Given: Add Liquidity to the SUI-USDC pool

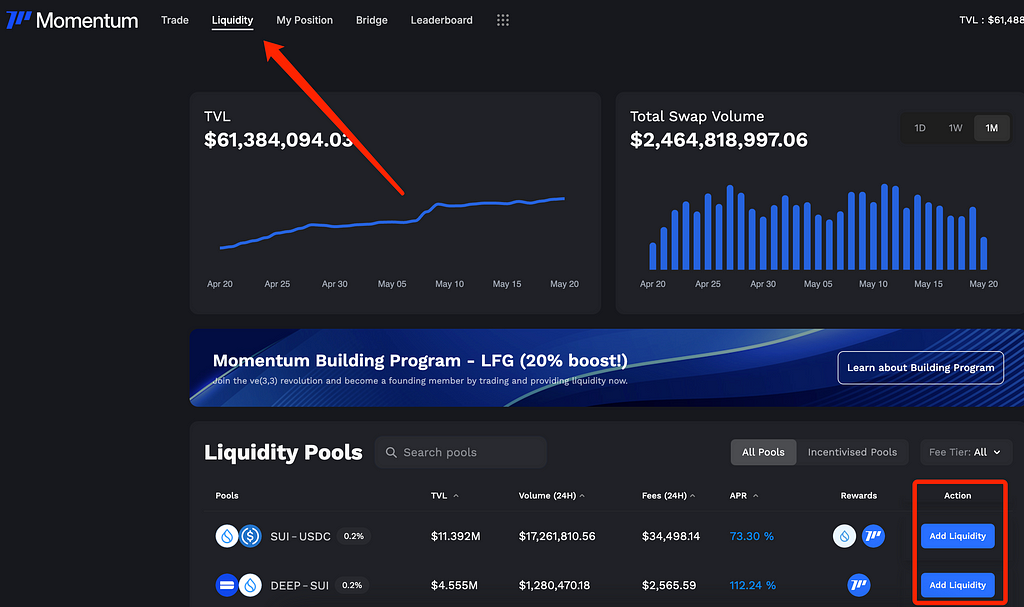Looking at the screenshot, I should point(957,536).
